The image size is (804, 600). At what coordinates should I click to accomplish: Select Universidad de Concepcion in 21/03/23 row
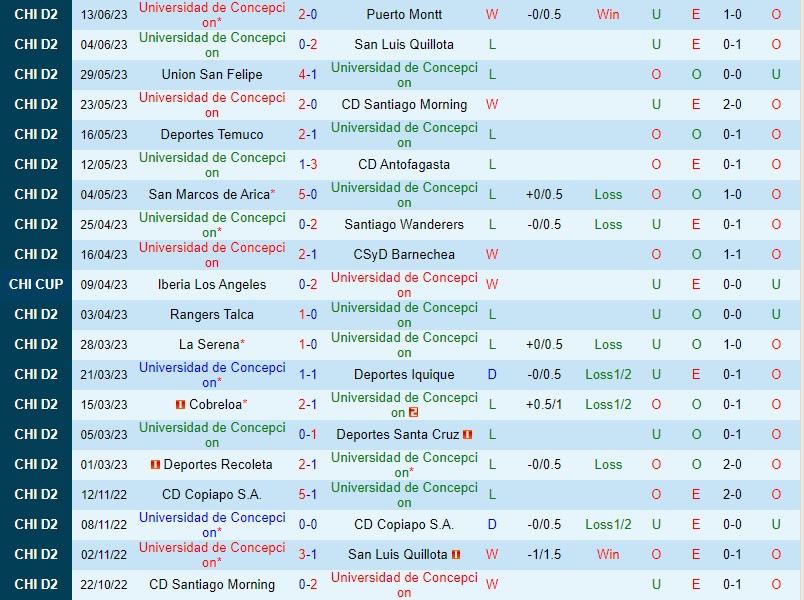click(212, 374)
